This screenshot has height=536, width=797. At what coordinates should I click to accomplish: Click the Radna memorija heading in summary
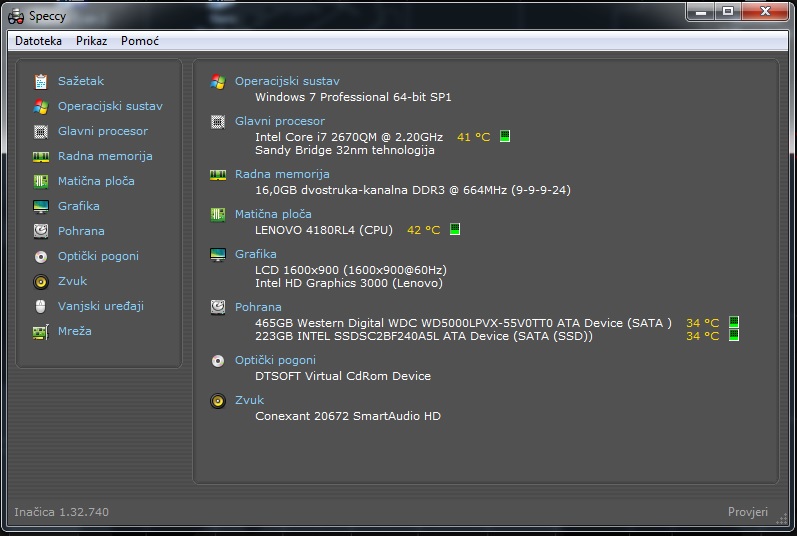pyautogui.click(x=282, y=174)
